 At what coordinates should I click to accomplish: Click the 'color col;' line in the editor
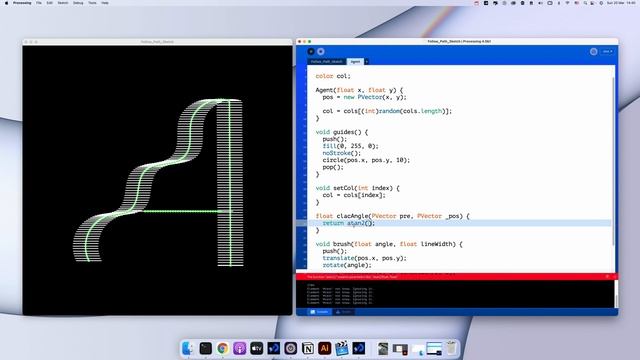(x=333, y=76)
